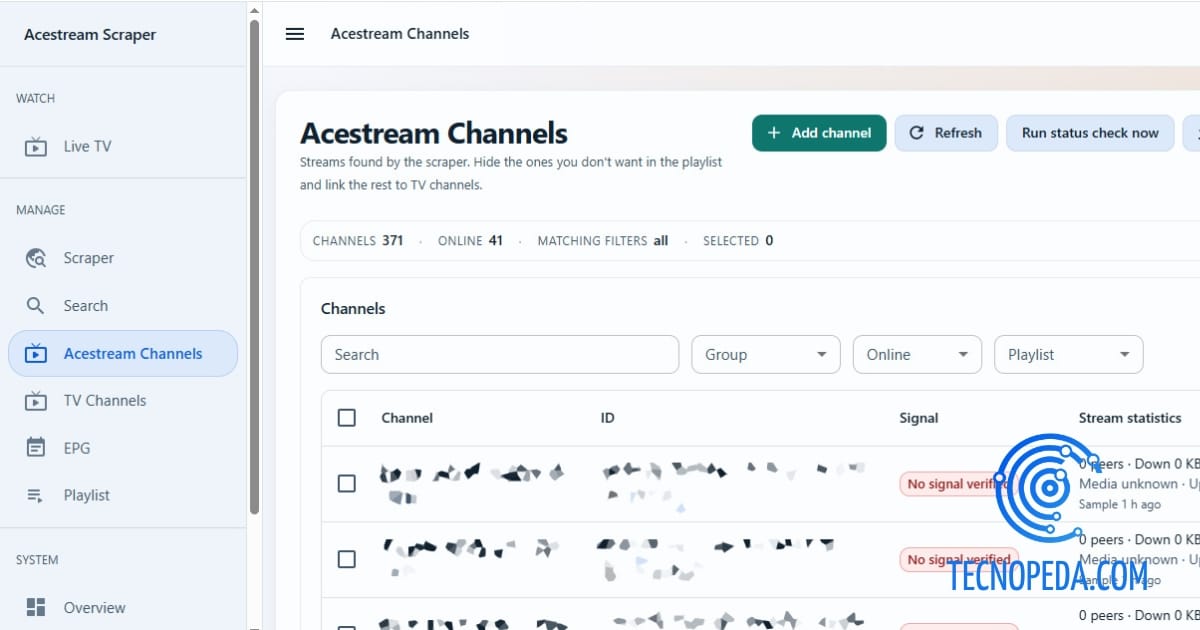This screenshot has width=1200, height=630.
Task: Open the Playlist filter dropdown
Action: click(x=1068, y=354)
